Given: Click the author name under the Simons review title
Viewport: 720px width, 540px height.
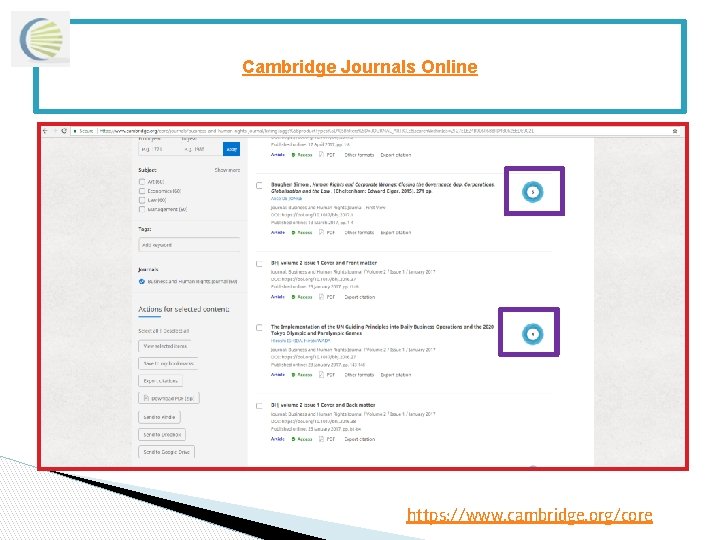Looking at the screenshot, I should pyautogui.click(x=287, y=199).
